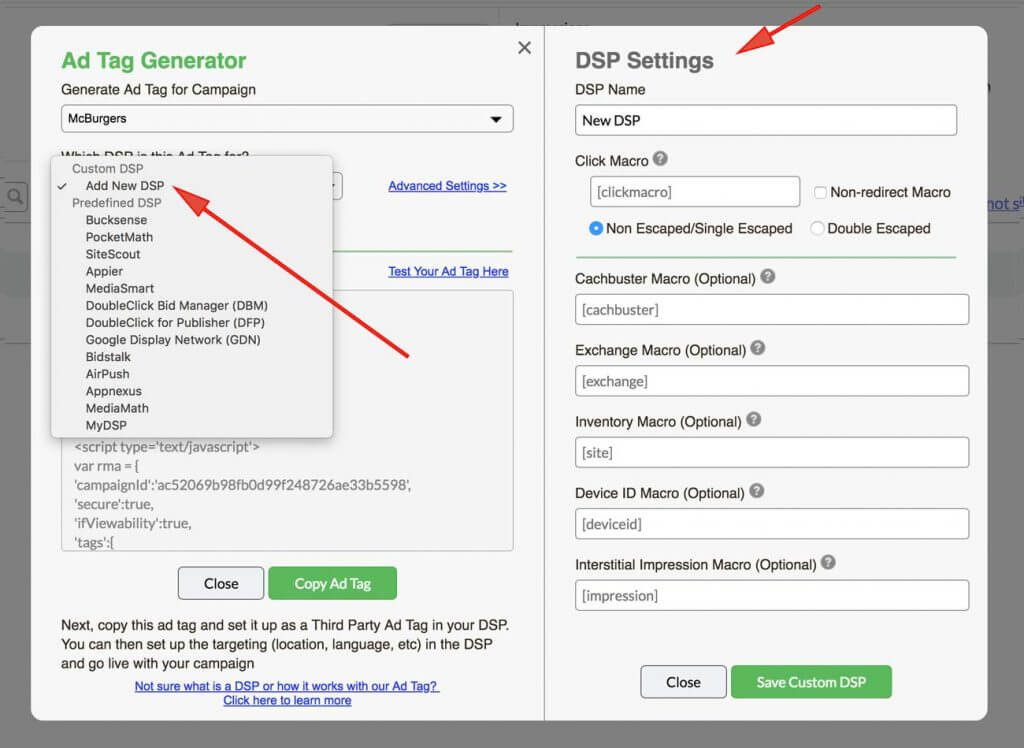Select MediaMath from the DSP list
The image size is (1024, 748).
(x=117, y=408)
